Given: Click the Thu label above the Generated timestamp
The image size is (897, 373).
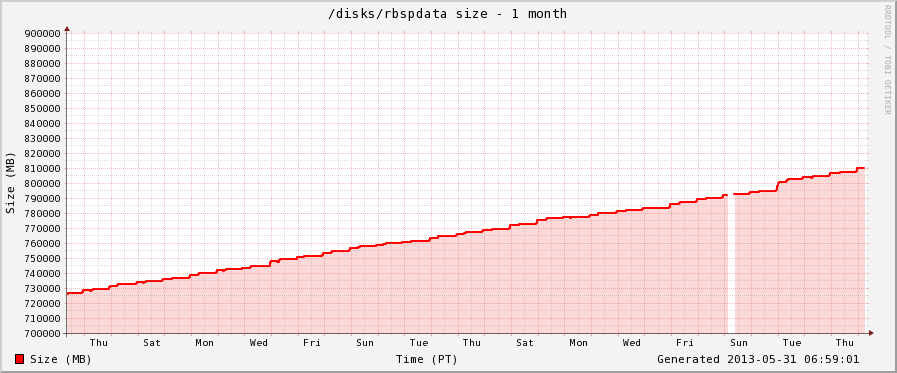Looking at the screenshot, I should point(845,343).
